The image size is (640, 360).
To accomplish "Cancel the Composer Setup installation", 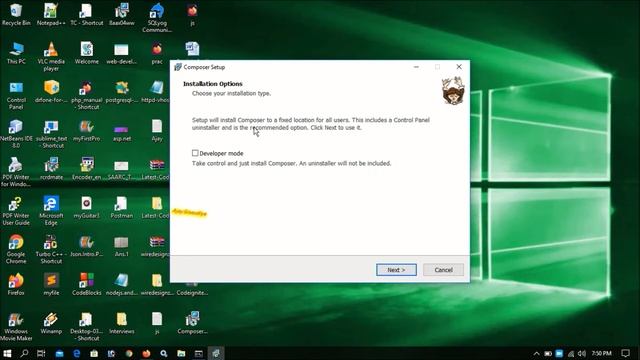I will [x=443, y=270].
